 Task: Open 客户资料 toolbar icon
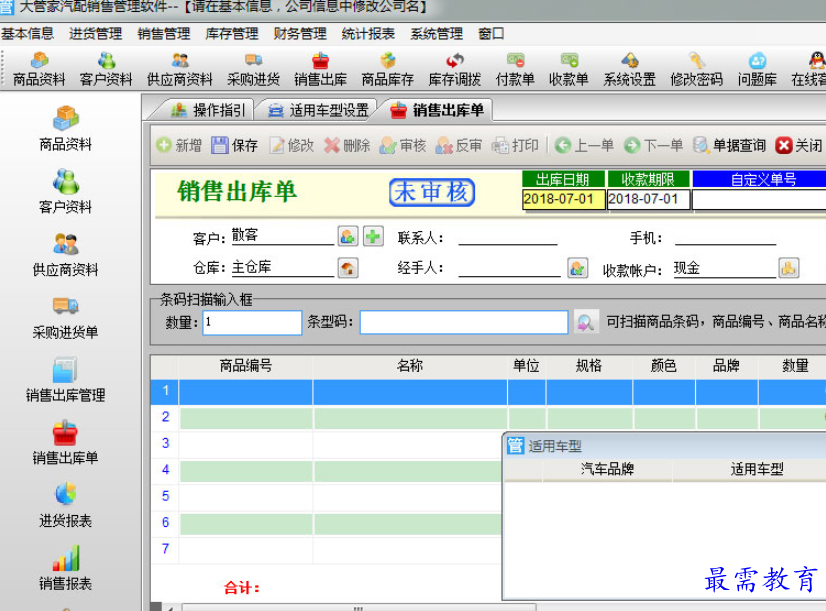(106, 70)
